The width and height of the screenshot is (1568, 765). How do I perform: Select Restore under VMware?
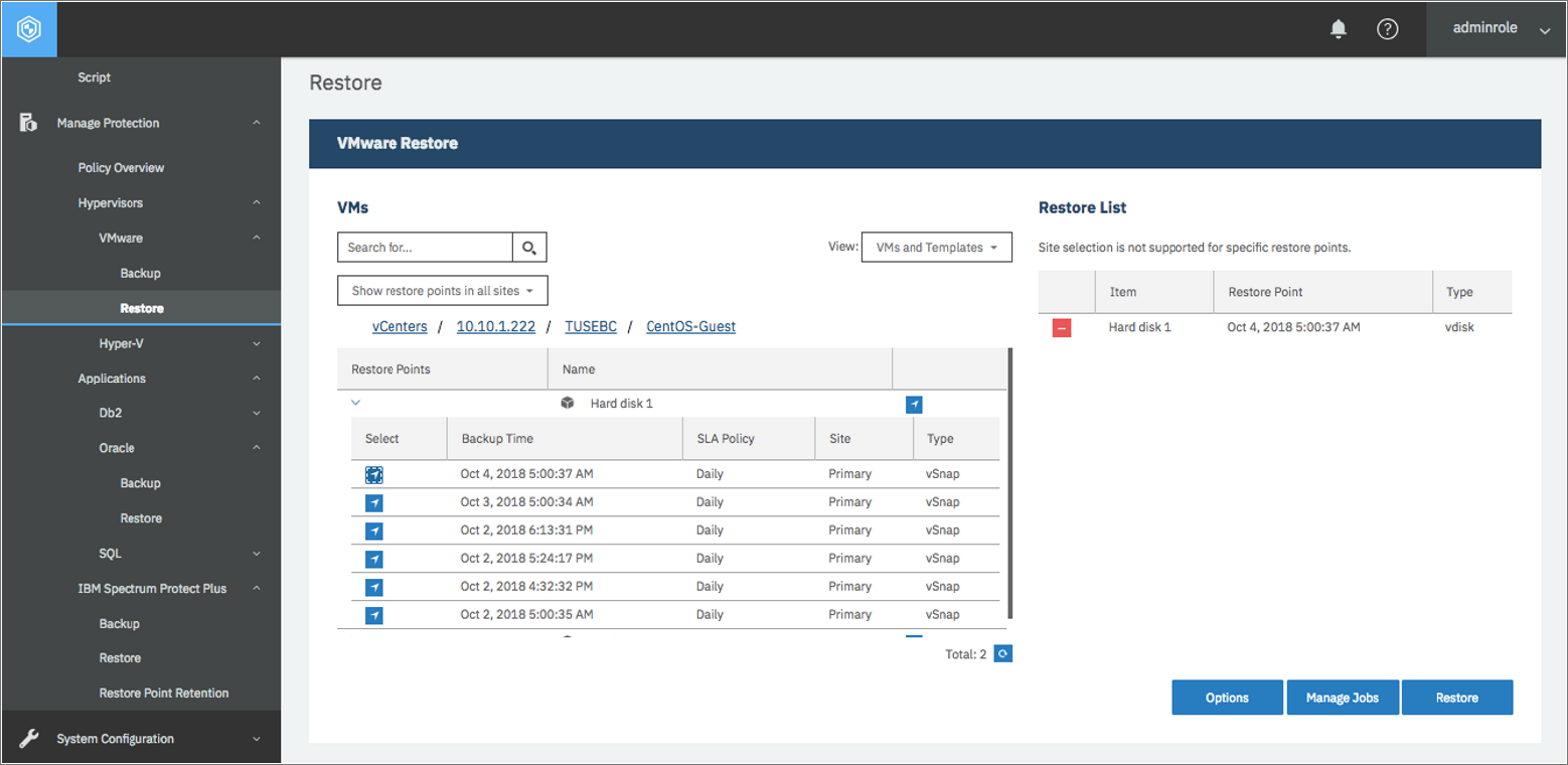pos(141,308)
